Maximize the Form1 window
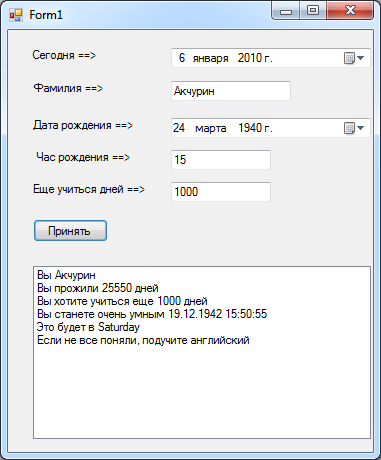 [x=313, y=11]
